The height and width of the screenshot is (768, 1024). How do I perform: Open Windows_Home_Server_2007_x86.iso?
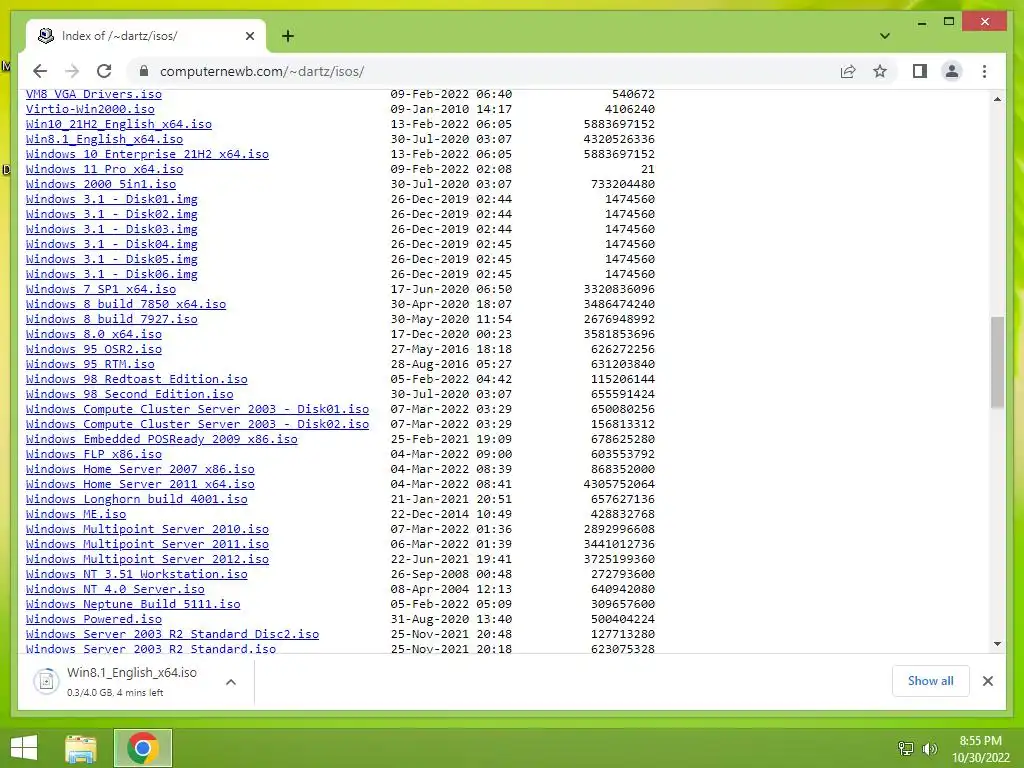coord(140,470)
